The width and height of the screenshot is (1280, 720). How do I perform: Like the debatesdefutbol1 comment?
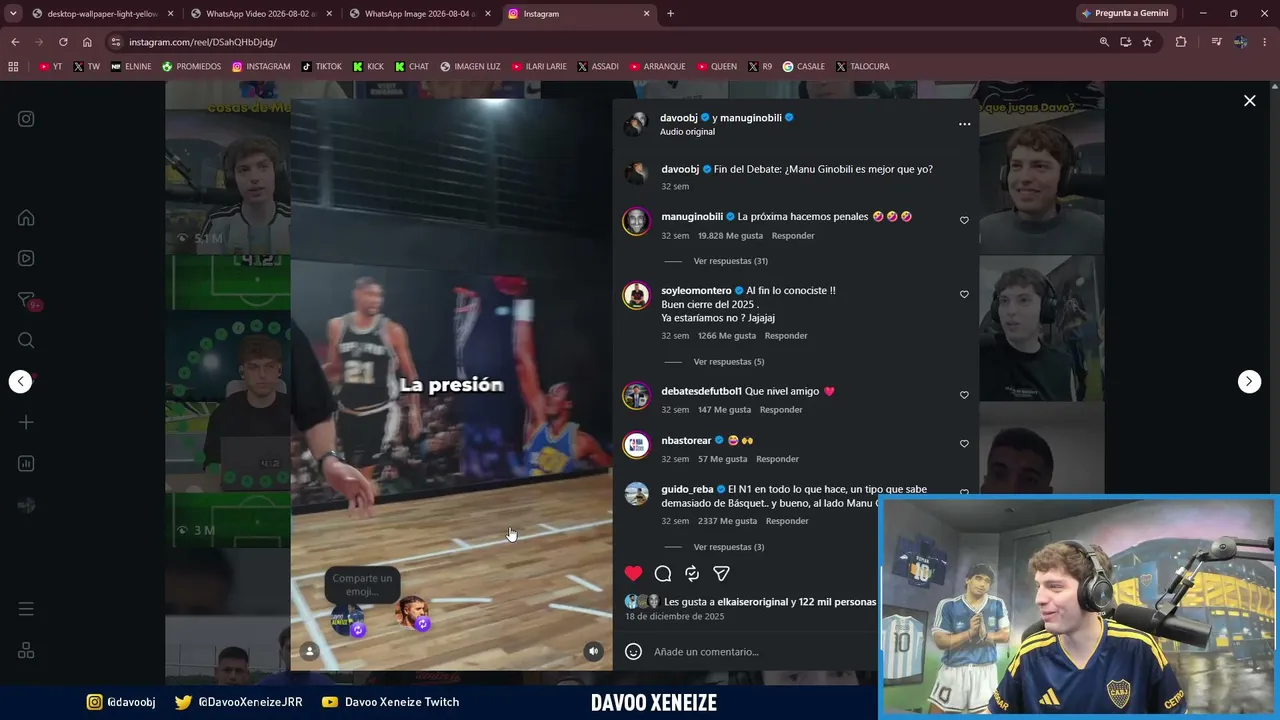(x=964, y=395)
